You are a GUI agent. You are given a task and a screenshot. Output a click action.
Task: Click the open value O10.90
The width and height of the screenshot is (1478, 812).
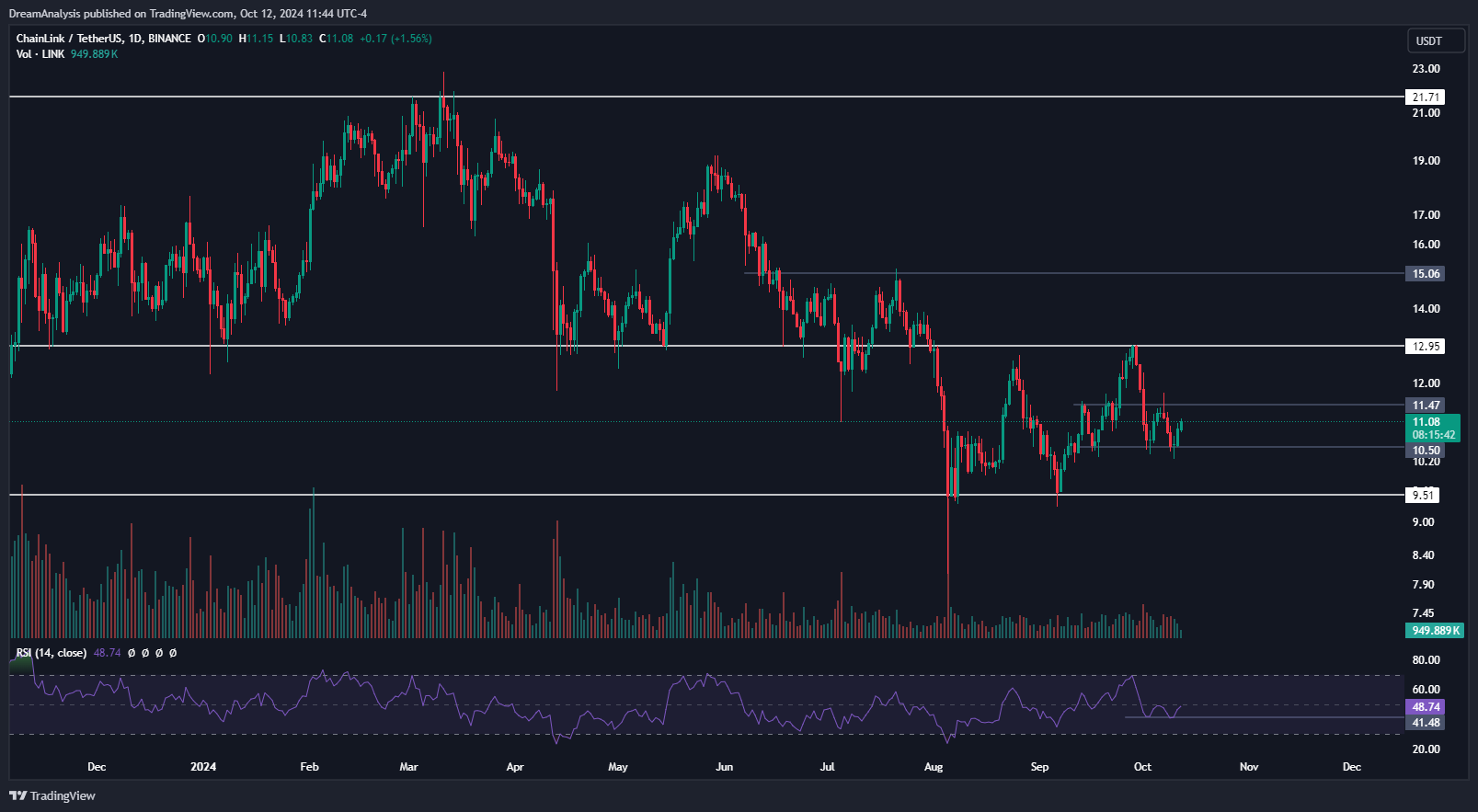point(215,39)
